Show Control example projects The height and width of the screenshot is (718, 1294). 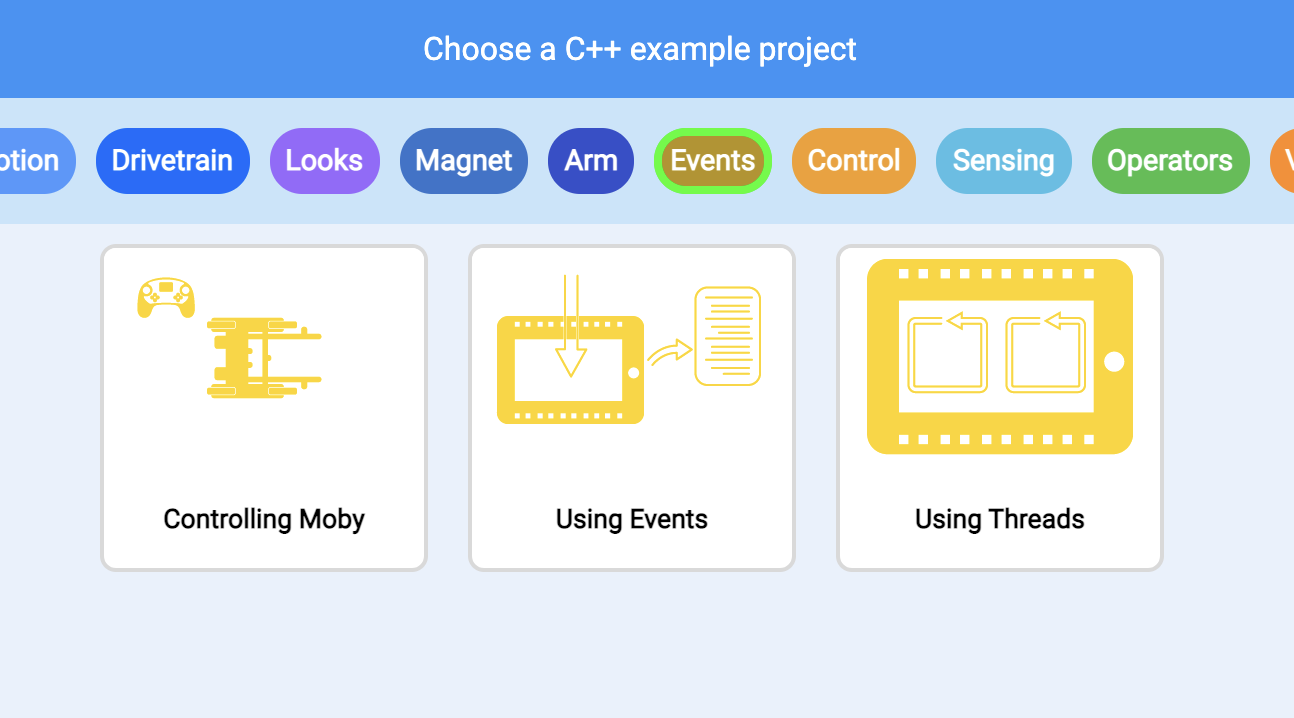click(854, 161)
